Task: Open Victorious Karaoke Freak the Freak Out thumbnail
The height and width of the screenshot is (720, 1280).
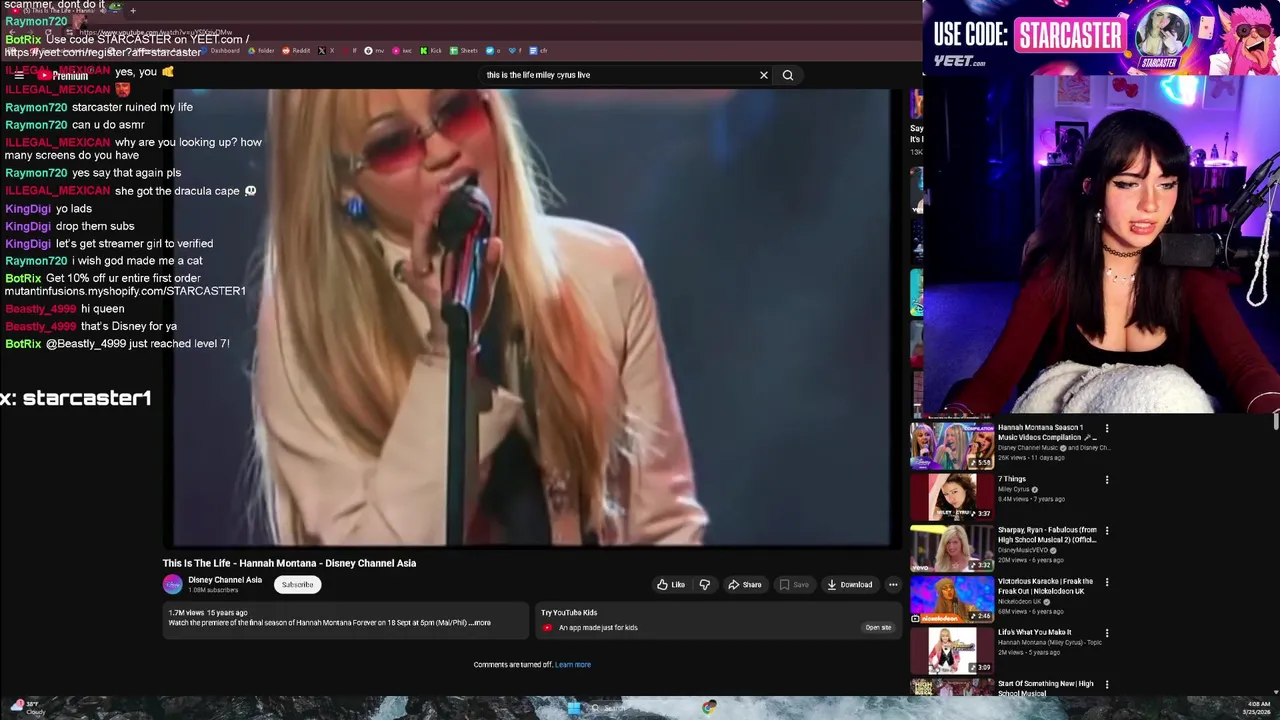Action: 952,599
